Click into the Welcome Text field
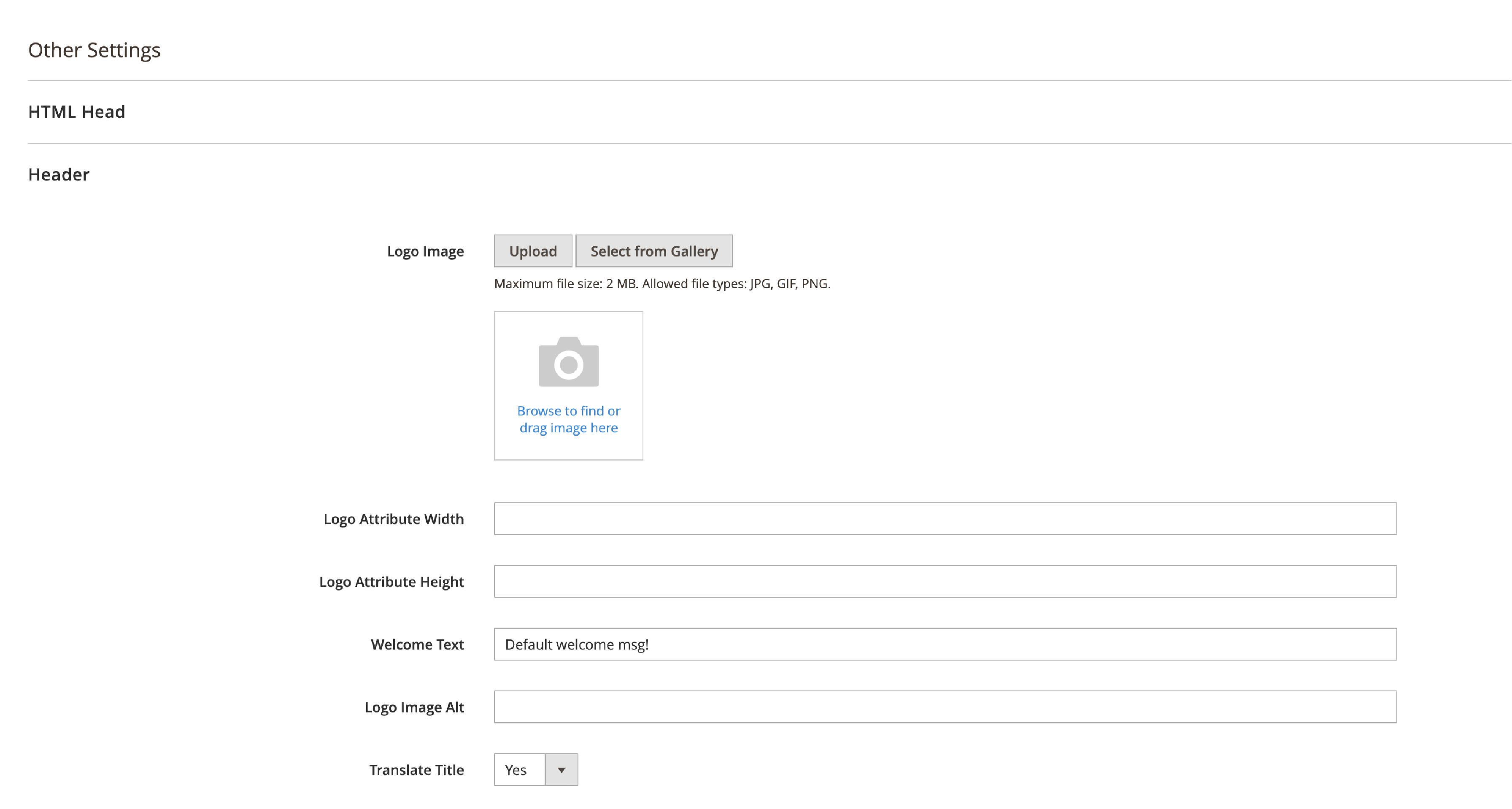Screen dimensions: 1512x809 click(x=945, y=644)
